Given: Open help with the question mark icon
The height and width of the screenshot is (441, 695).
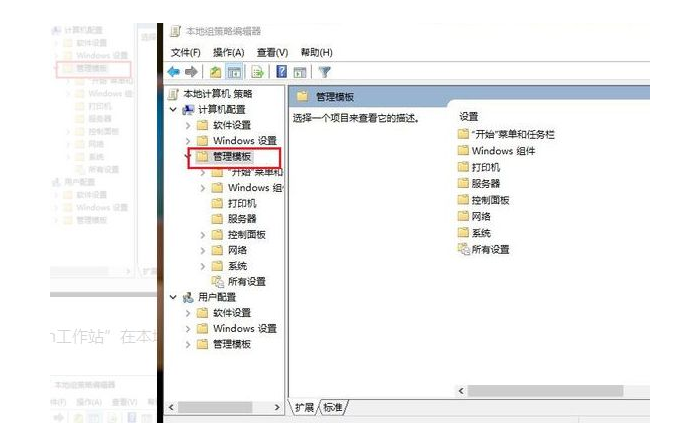Looking at the screenshot, I should tap(281, 71).
